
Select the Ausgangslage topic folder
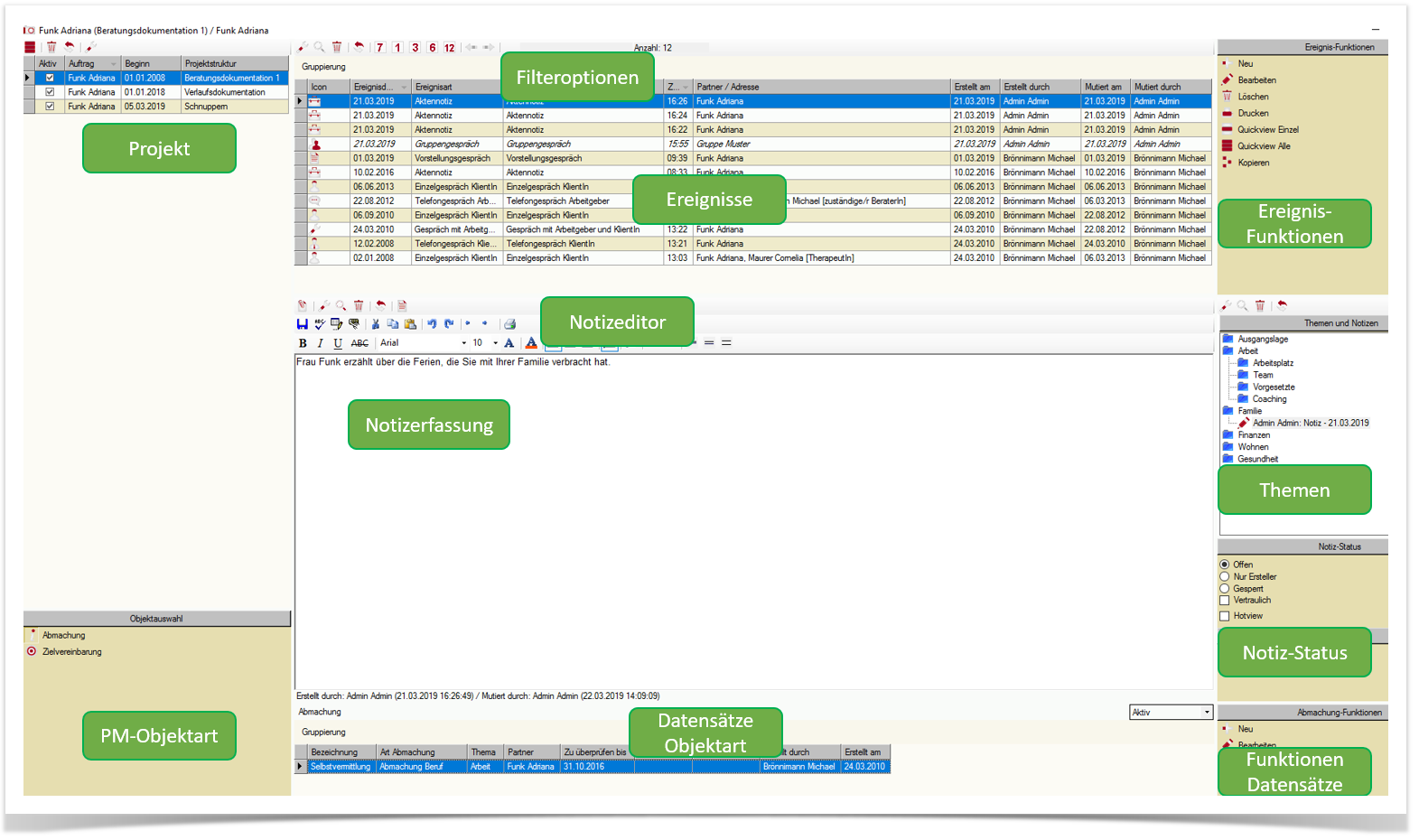point(1263,340)
